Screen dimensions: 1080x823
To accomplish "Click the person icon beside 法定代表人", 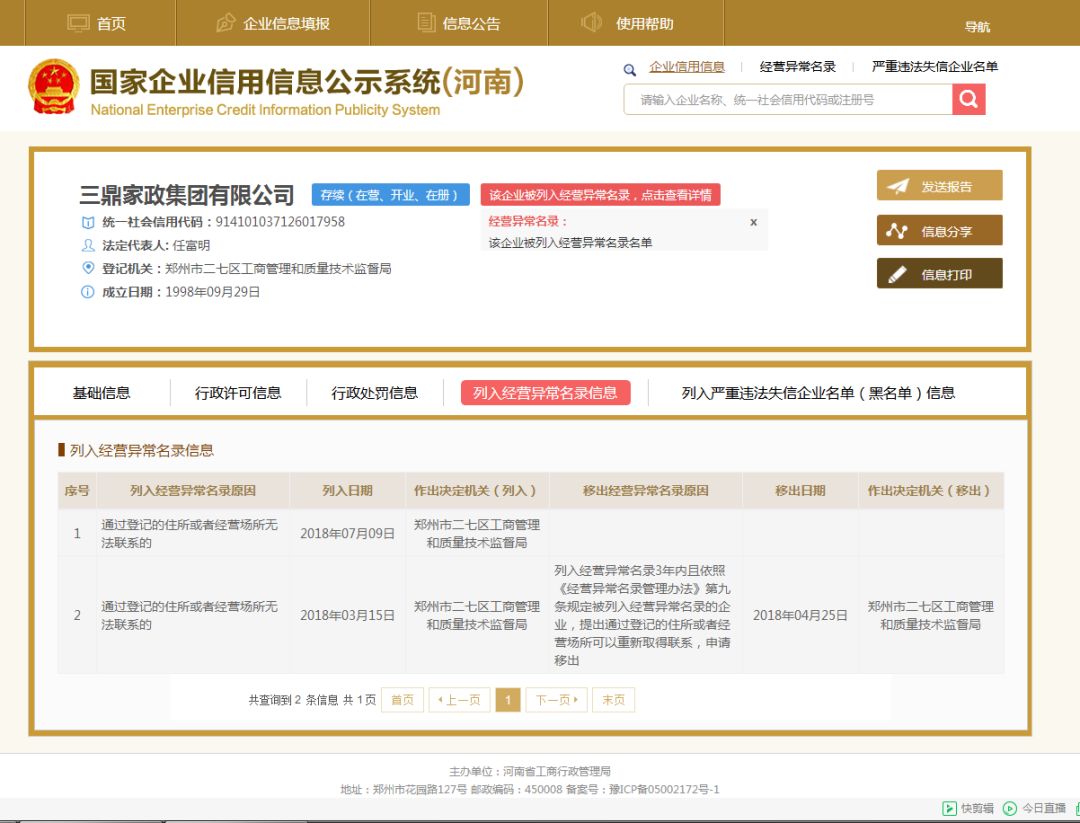I will 87,245.
